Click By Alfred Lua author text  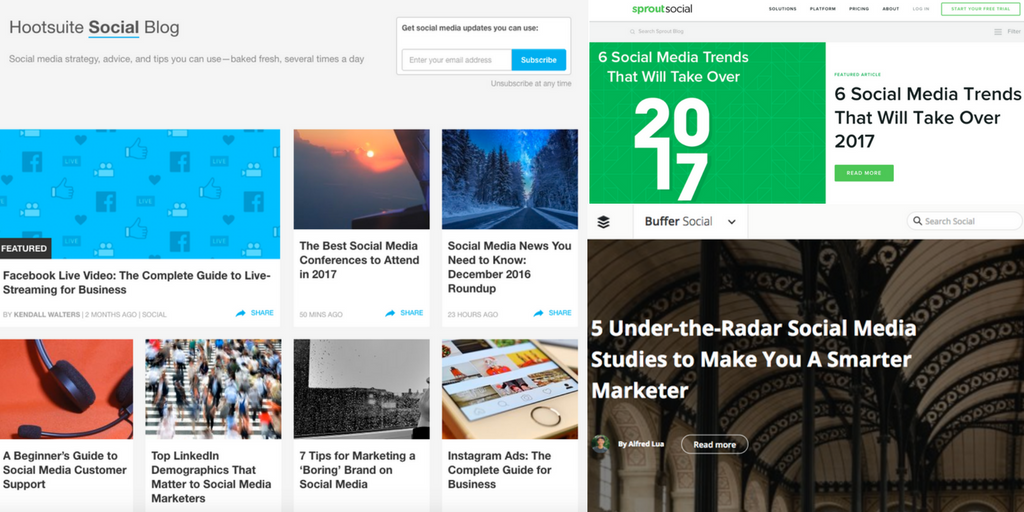(x=641, y=444)
